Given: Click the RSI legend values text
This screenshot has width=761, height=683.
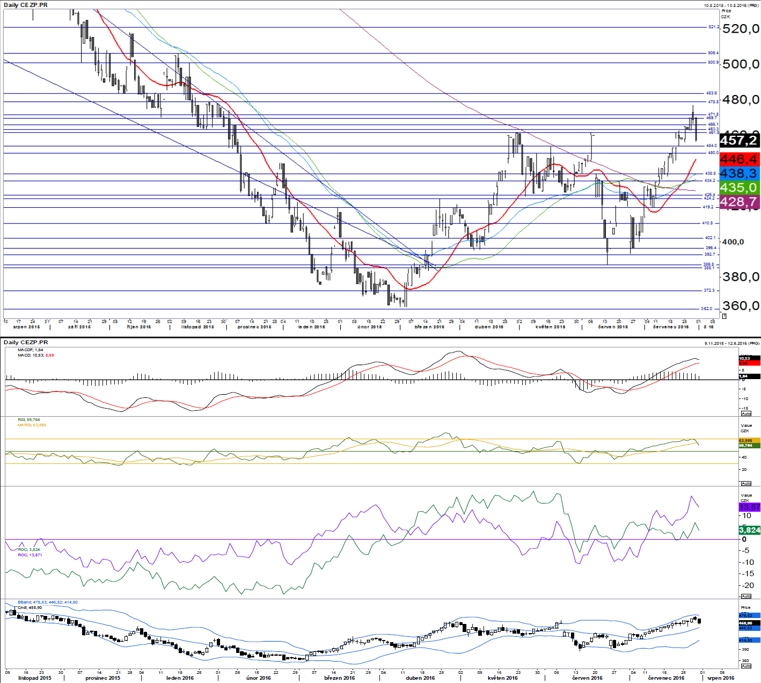Looking at the screenshot, I should (x=31, y=422).
